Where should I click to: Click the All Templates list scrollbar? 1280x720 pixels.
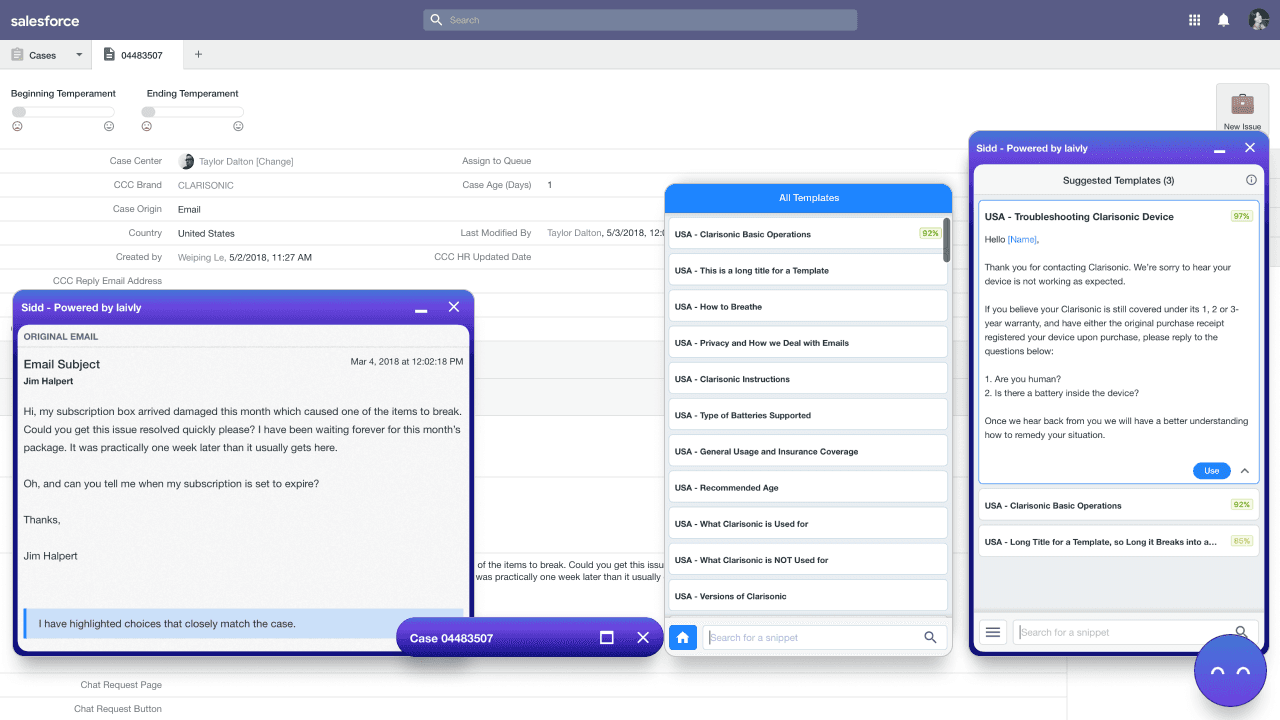[x=946, y=240]
